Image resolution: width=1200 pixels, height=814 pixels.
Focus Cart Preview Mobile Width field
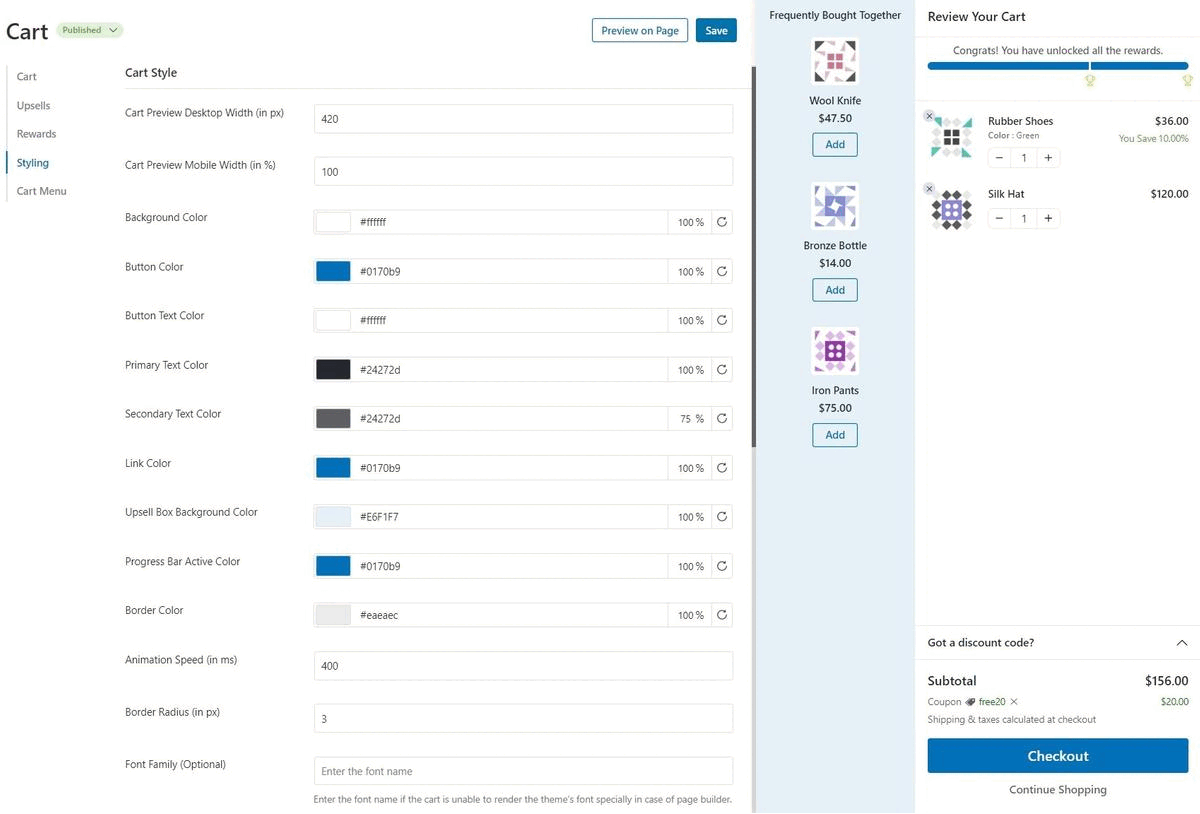pos(523,172)
